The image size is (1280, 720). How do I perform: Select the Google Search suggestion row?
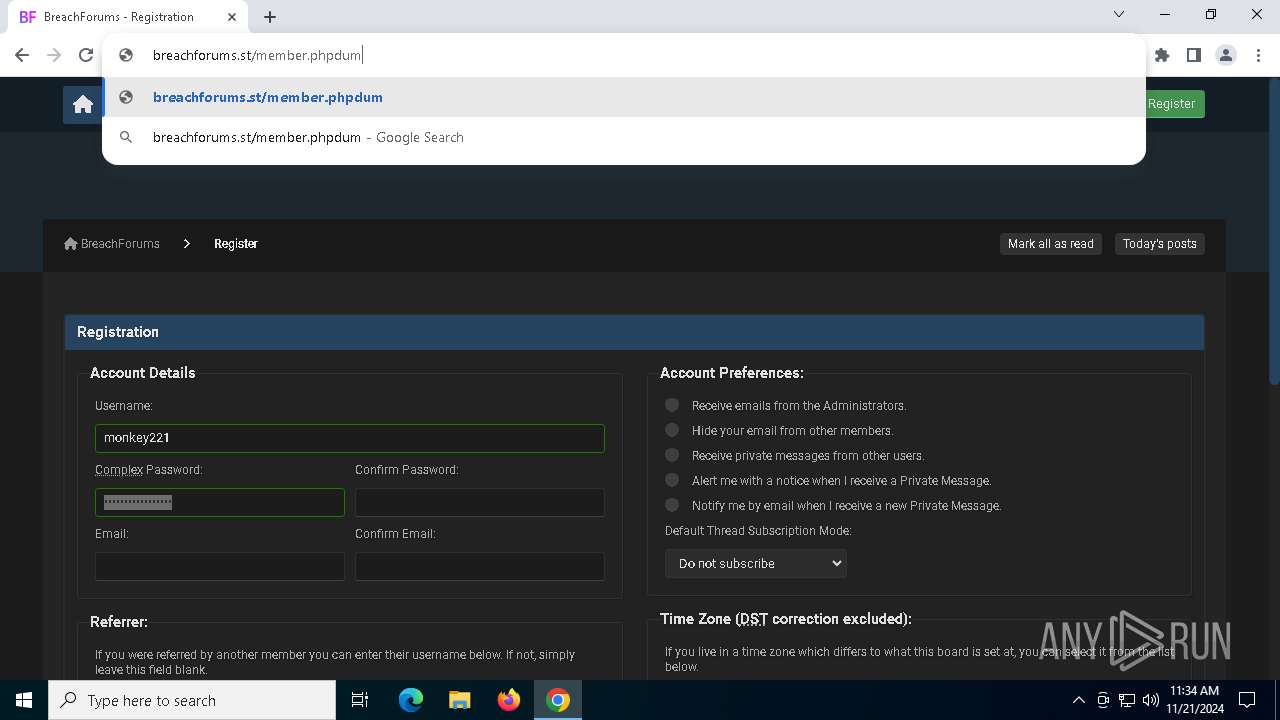[624, 137]
